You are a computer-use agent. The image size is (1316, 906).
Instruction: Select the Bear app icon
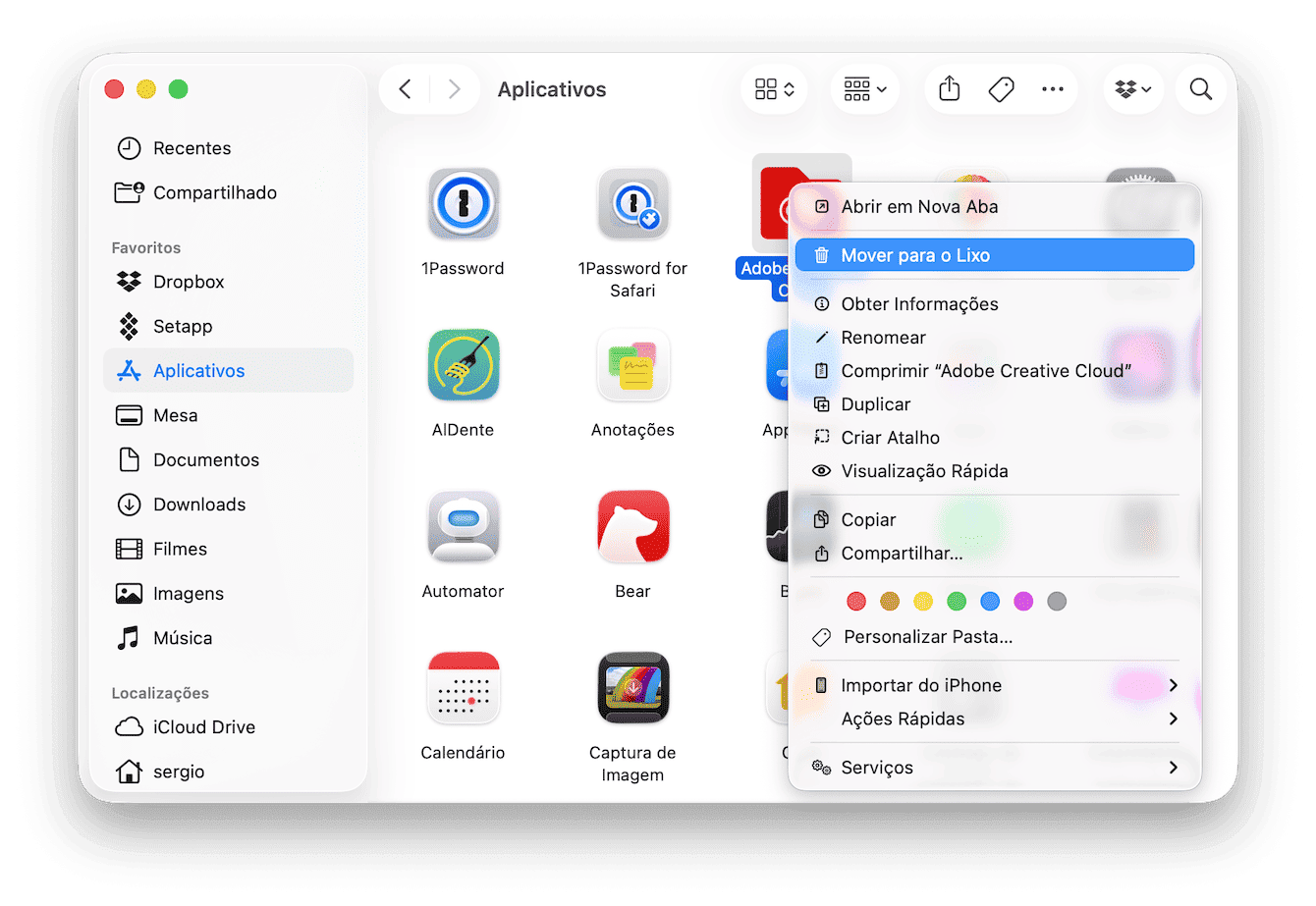(633, 527)
